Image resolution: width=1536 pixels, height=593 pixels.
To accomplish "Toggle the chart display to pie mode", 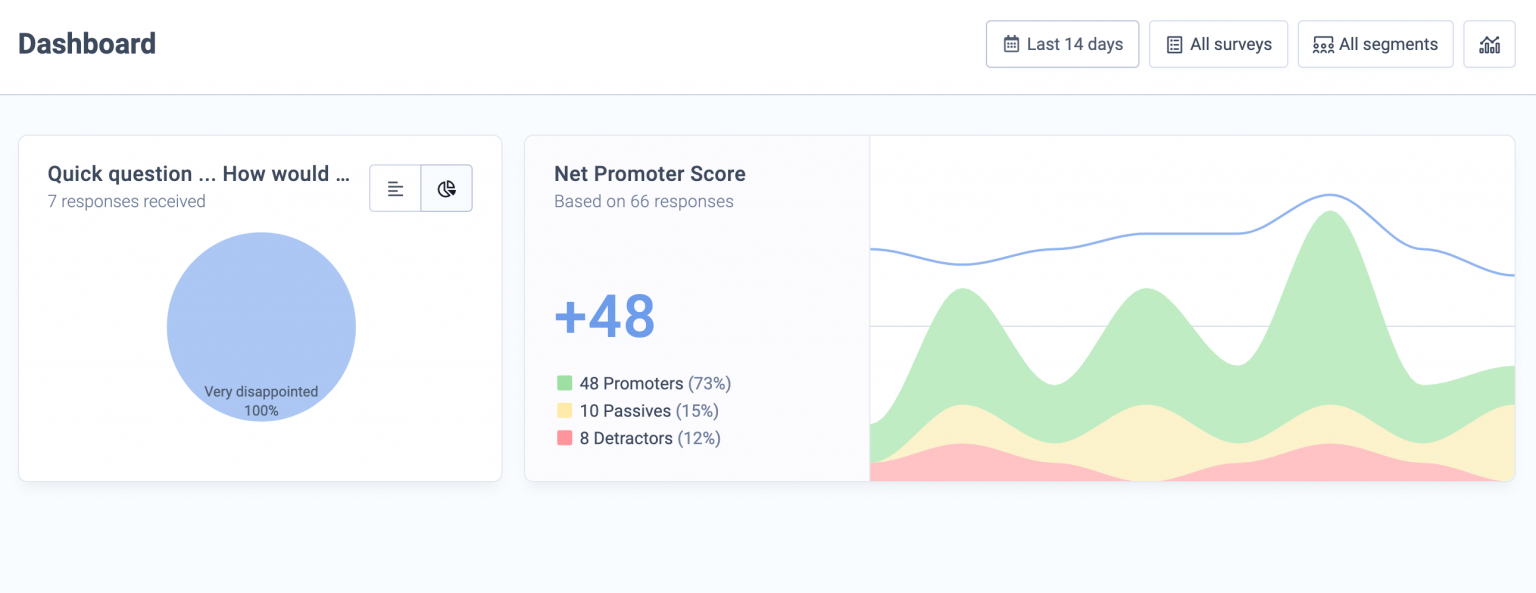I will (446, 188).
